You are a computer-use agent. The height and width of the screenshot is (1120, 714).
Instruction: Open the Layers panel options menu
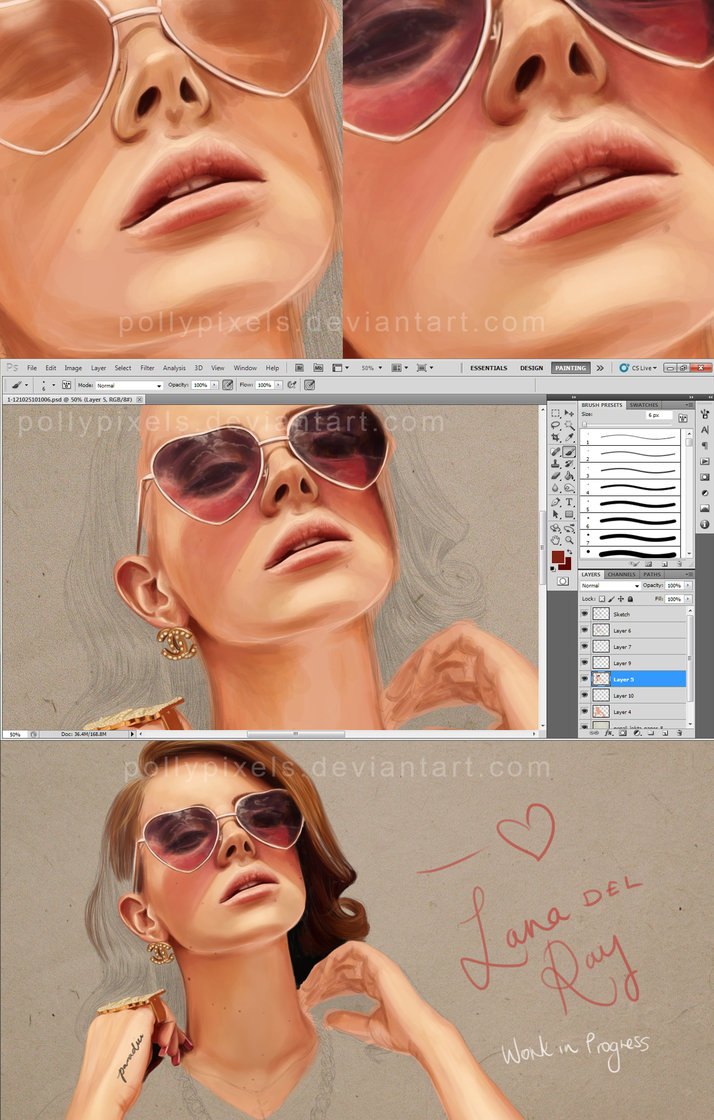tap(689, 574)
